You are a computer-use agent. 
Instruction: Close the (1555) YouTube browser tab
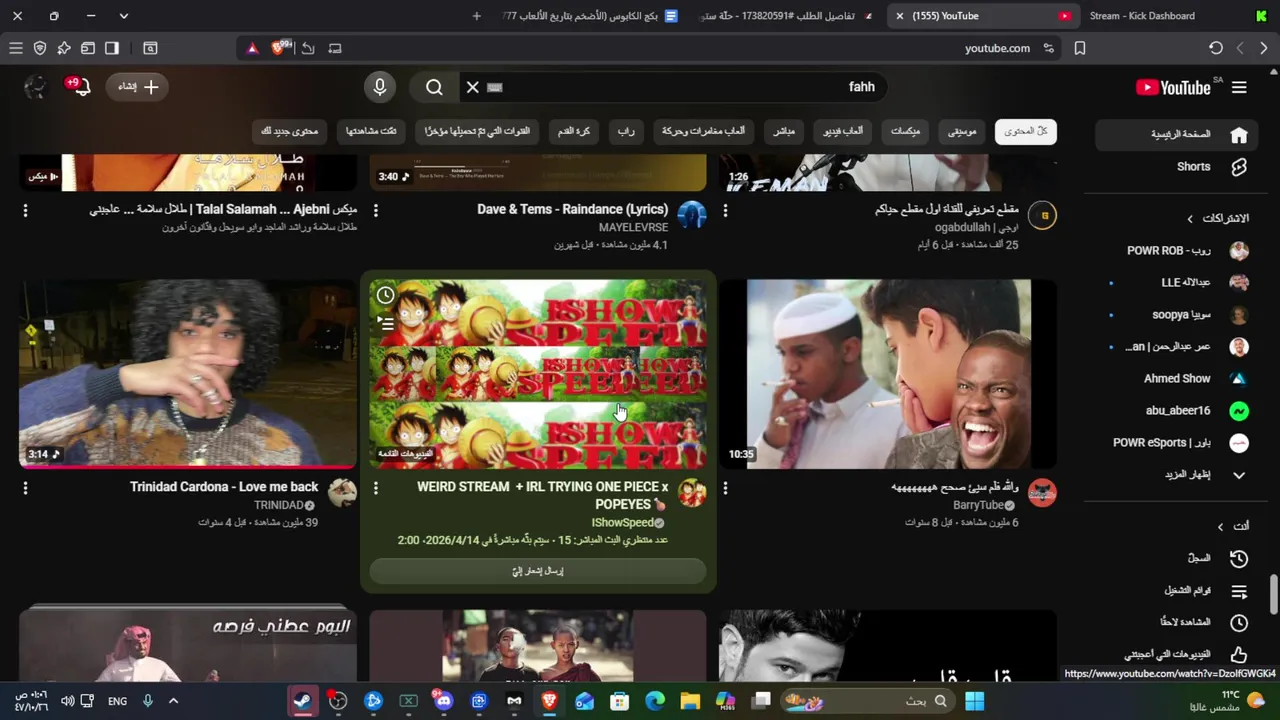[900, 16]
